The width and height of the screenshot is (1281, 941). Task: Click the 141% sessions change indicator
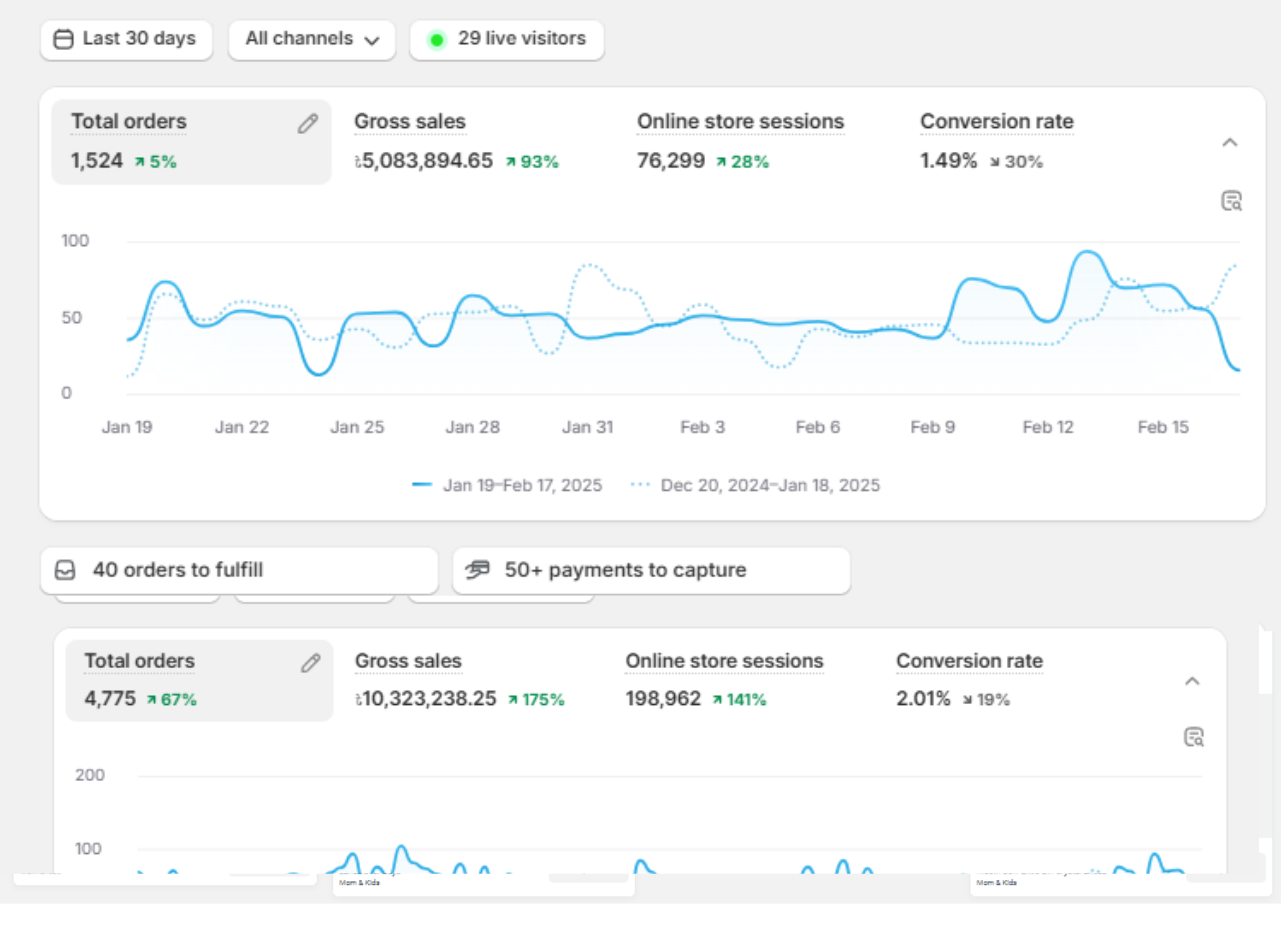[739, 700]
